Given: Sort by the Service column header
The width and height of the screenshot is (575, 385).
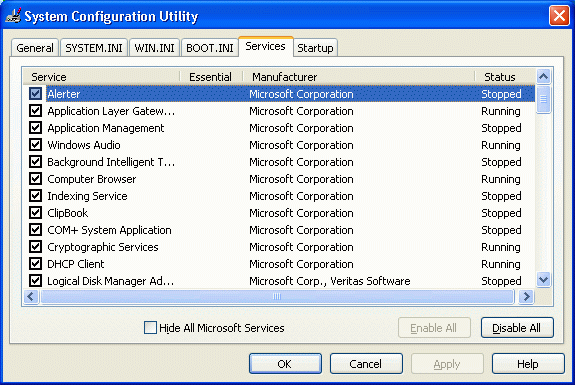Looking at the screenshot, I should pos(102,77).
